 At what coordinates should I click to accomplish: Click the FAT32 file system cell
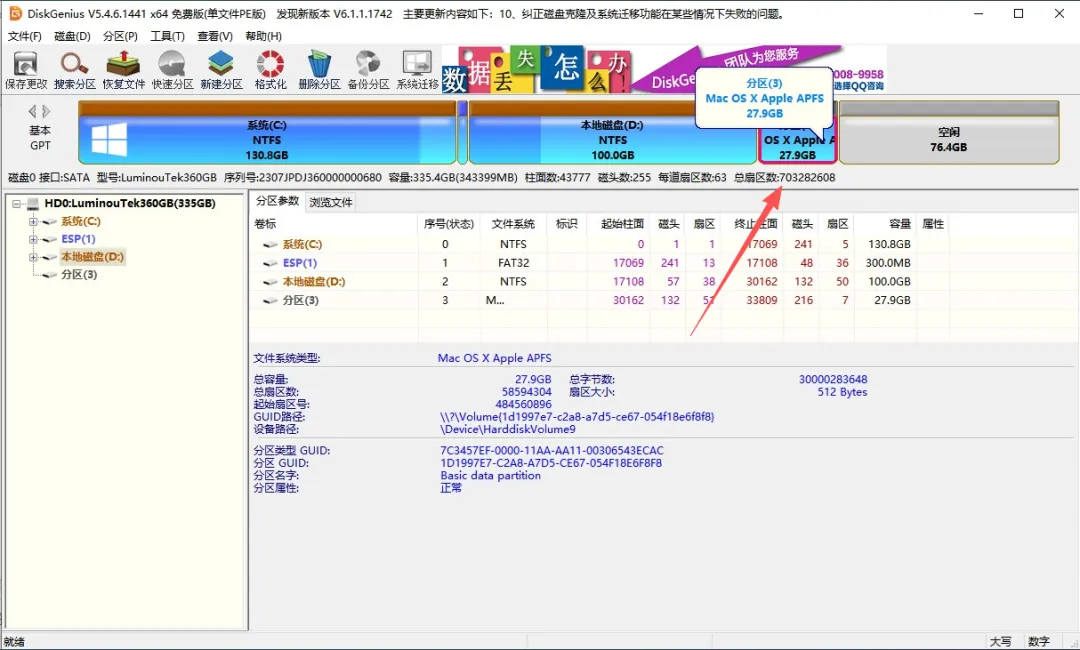pyautogui.click(x=513, y=263)
